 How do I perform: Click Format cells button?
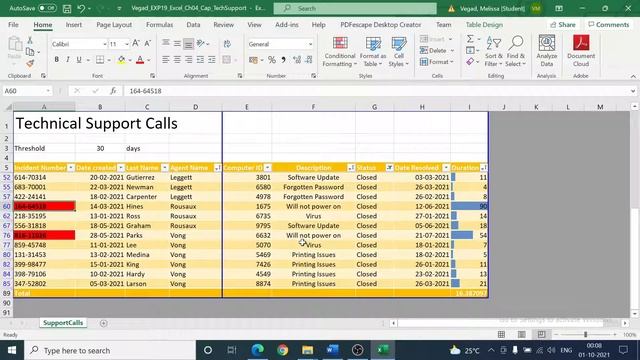(x=436, y=62)
